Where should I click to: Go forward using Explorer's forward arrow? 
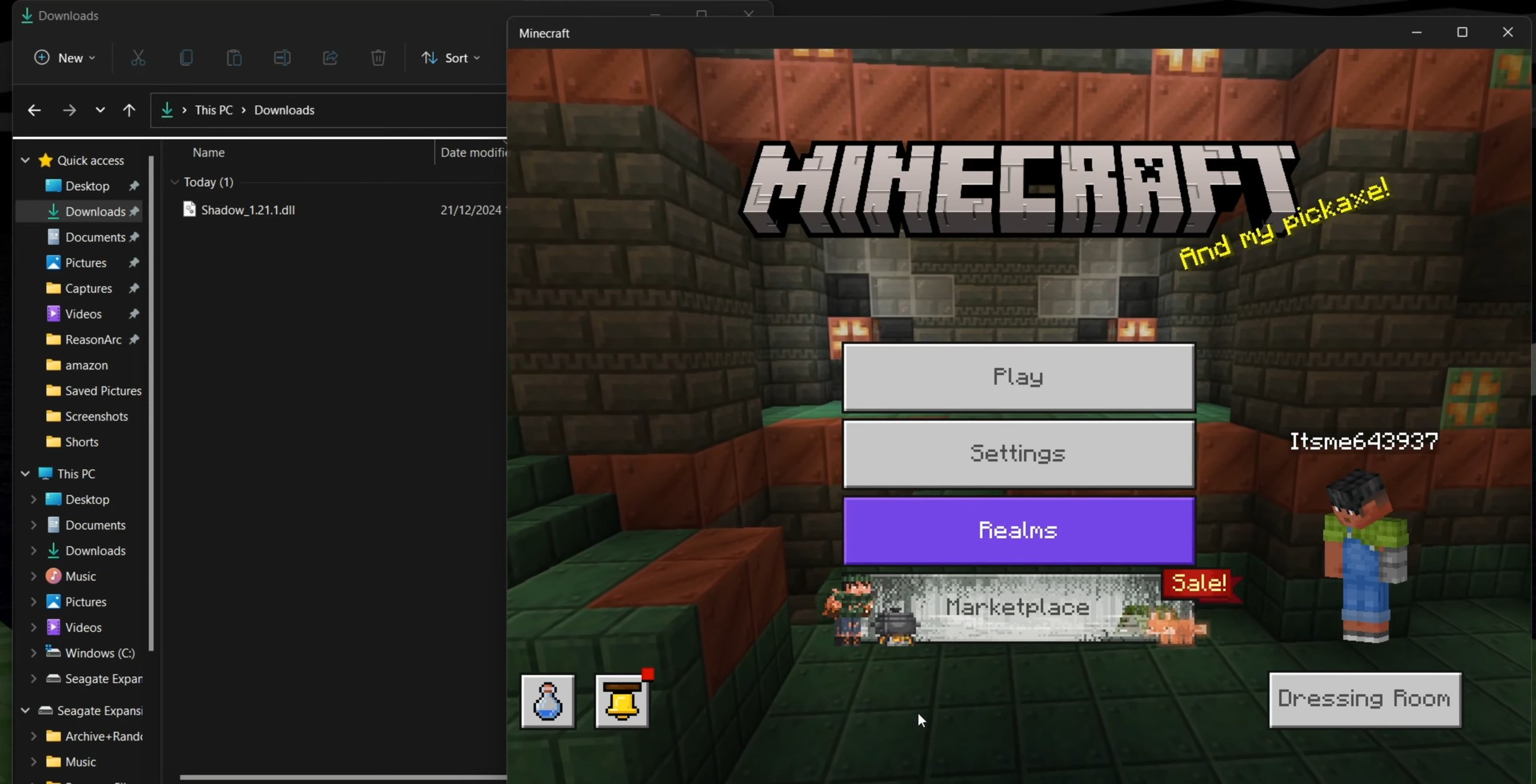pyautogui.click(x=69, y=110)
